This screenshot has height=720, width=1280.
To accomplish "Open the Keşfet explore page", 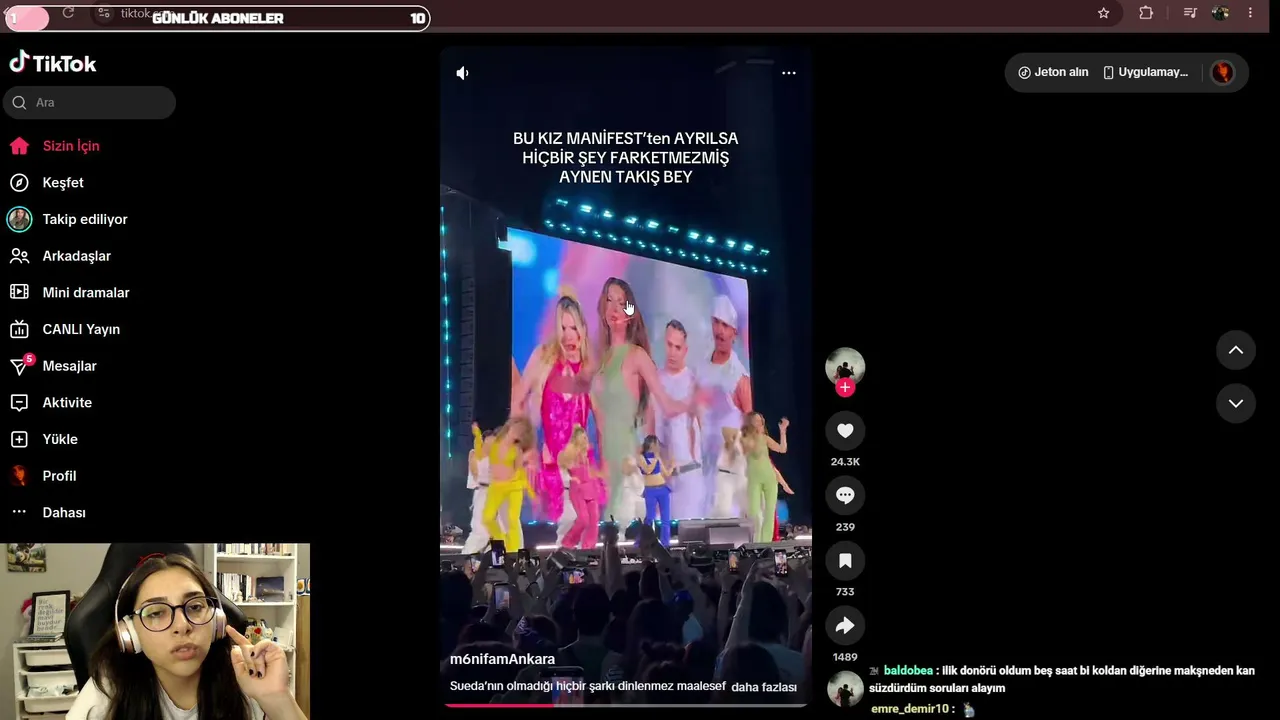I will tap(62, 183).
